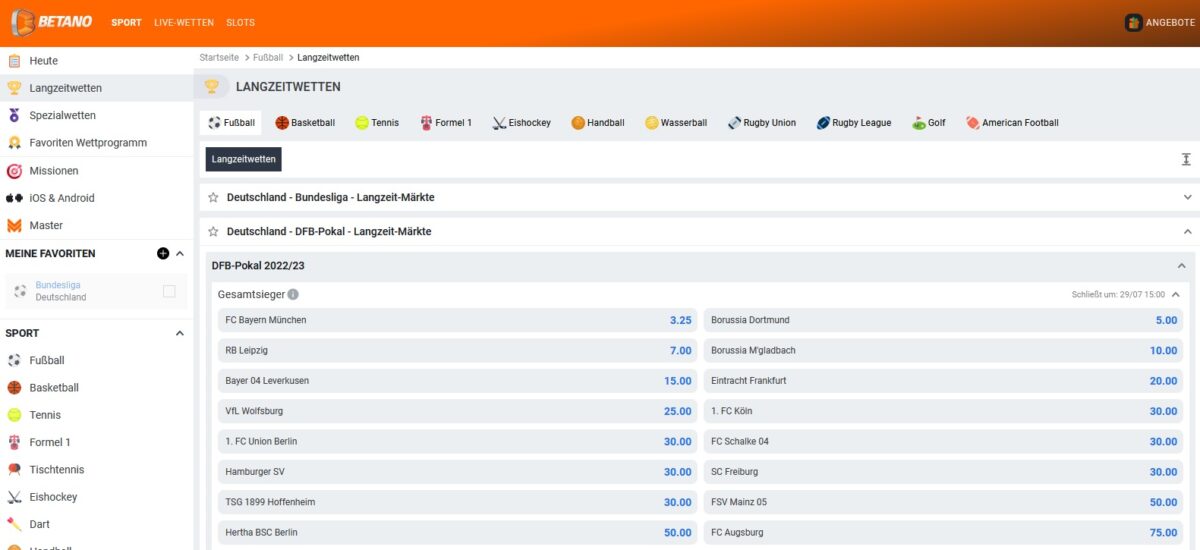Click the dark Langzeitwetten filter button
Screen dimensions: 1200x550
[x=244, y=159]
